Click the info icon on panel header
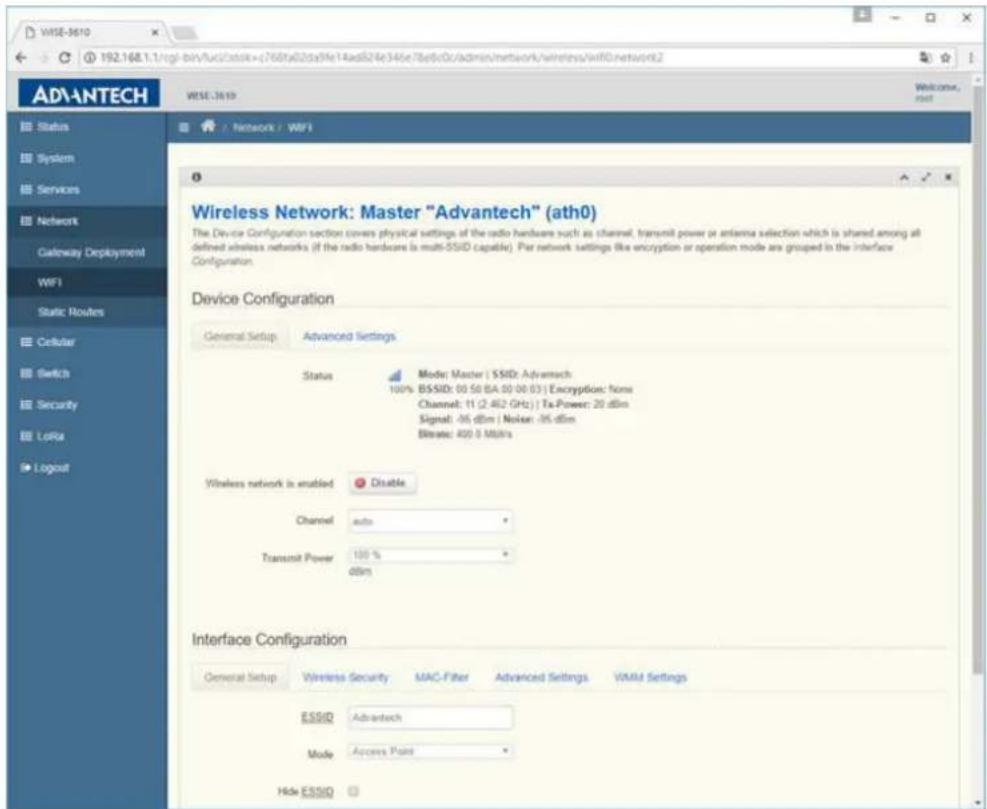The image size is (987, 809). click(x=196, y=178)
